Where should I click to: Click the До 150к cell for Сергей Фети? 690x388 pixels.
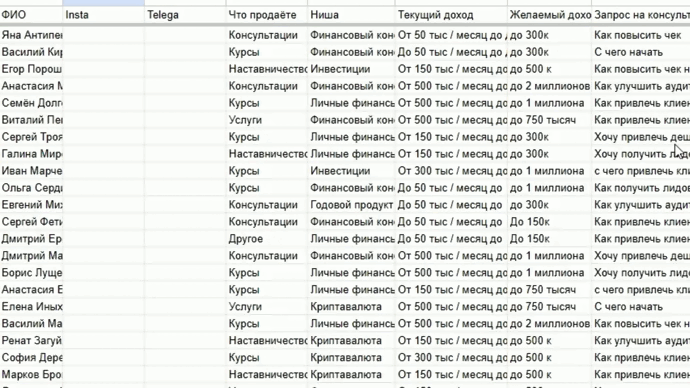(x=550, y=222)
